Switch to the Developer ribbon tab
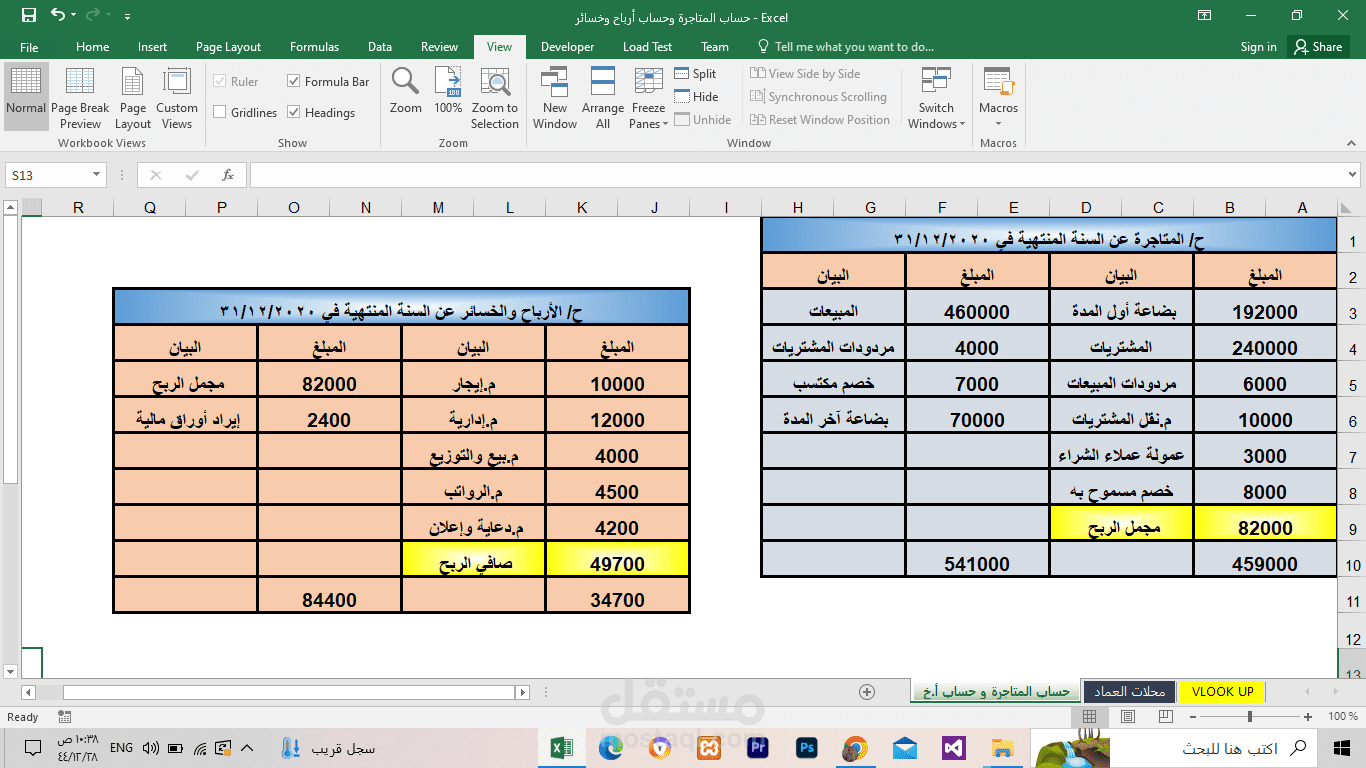The image size is (1366, 768). click(567, 46)
